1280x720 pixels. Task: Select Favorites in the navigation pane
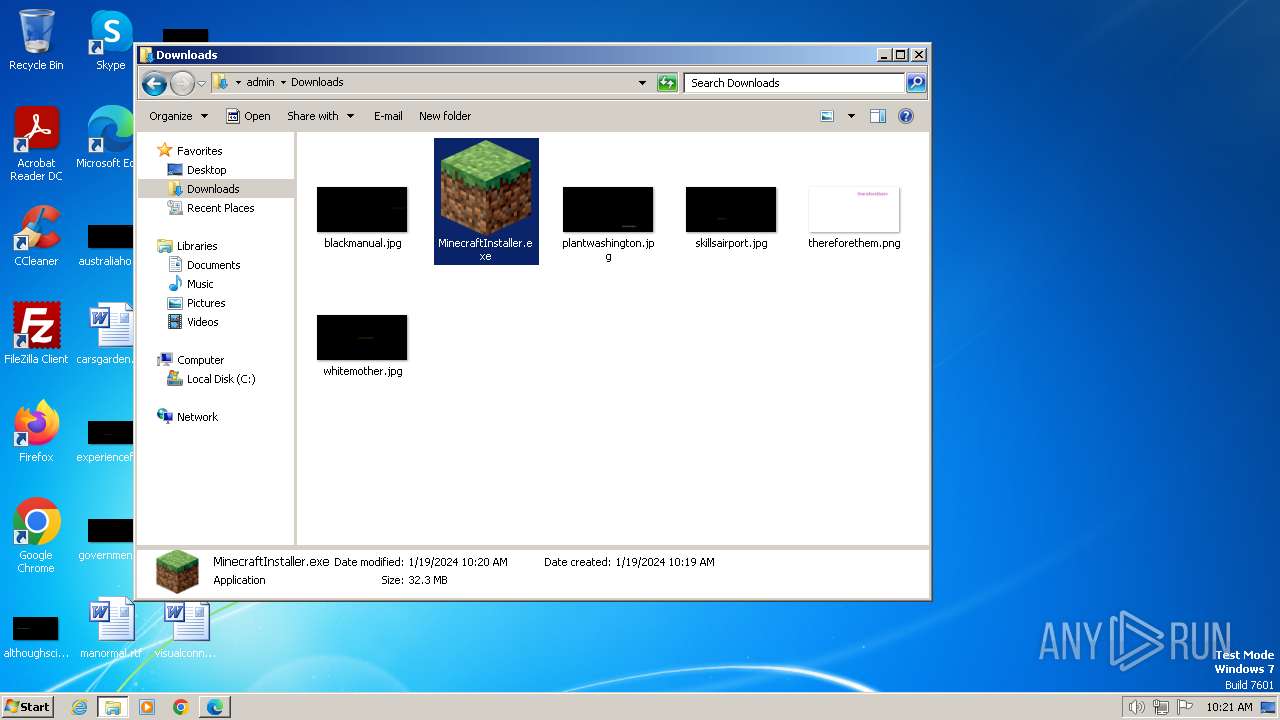click(x=199, y=151)
